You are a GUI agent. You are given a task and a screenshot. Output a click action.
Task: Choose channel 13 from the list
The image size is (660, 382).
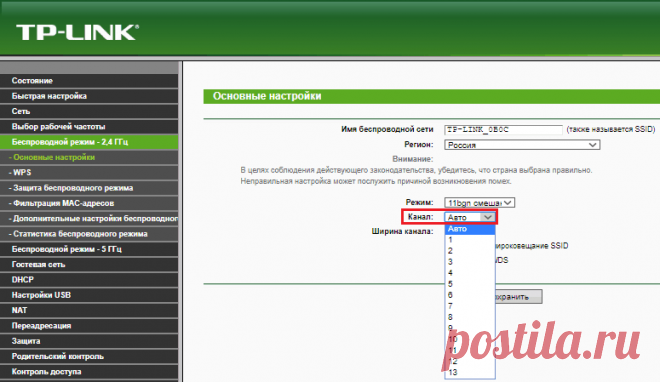click(470, 372)
